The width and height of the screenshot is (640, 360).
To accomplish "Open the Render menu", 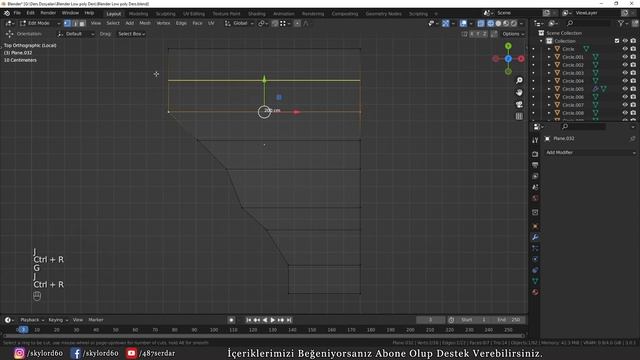I will [48, 13].
